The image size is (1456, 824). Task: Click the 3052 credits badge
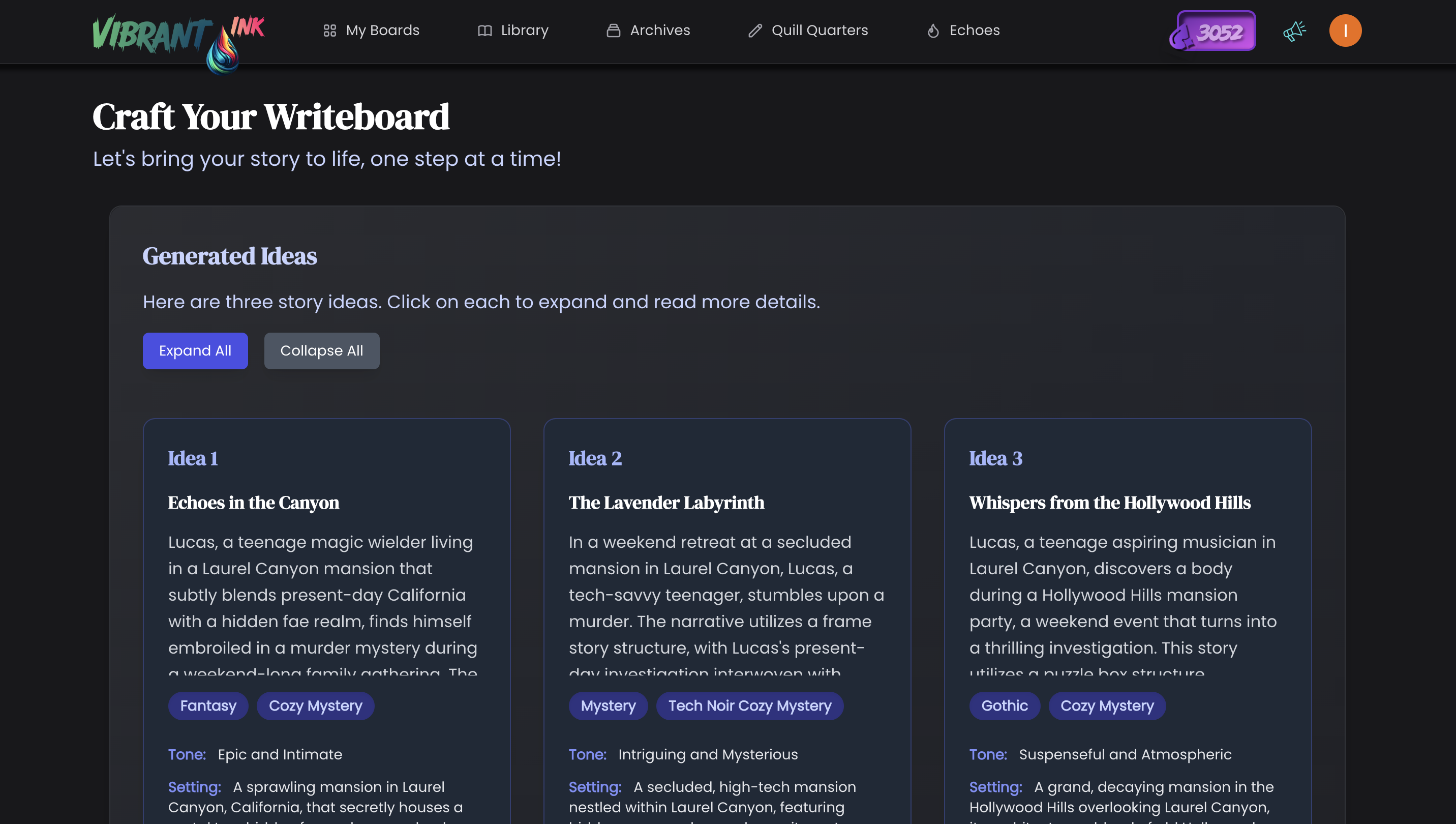point(1213,31)
